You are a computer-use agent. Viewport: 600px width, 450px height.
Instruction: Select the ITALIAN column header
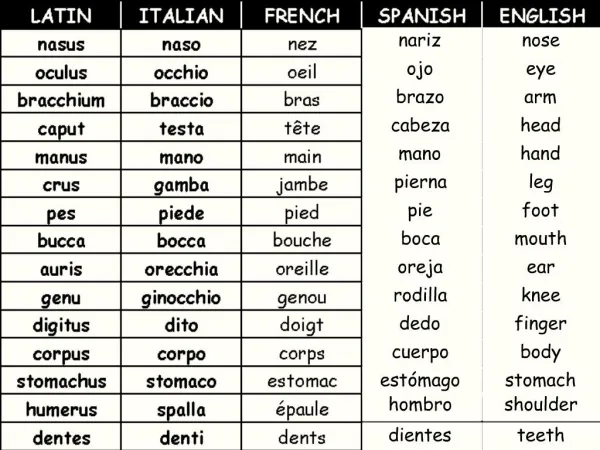(x=181, y=15)
